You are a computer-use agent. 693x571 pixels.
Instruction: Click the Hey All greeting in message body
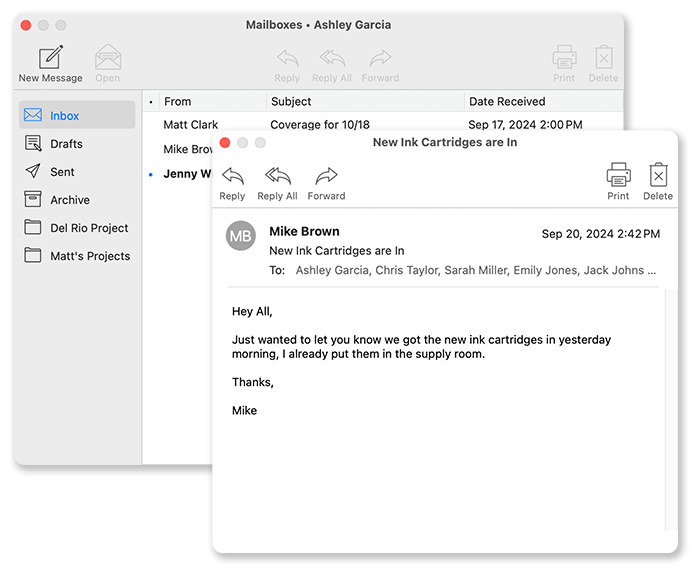click(252, 312)
